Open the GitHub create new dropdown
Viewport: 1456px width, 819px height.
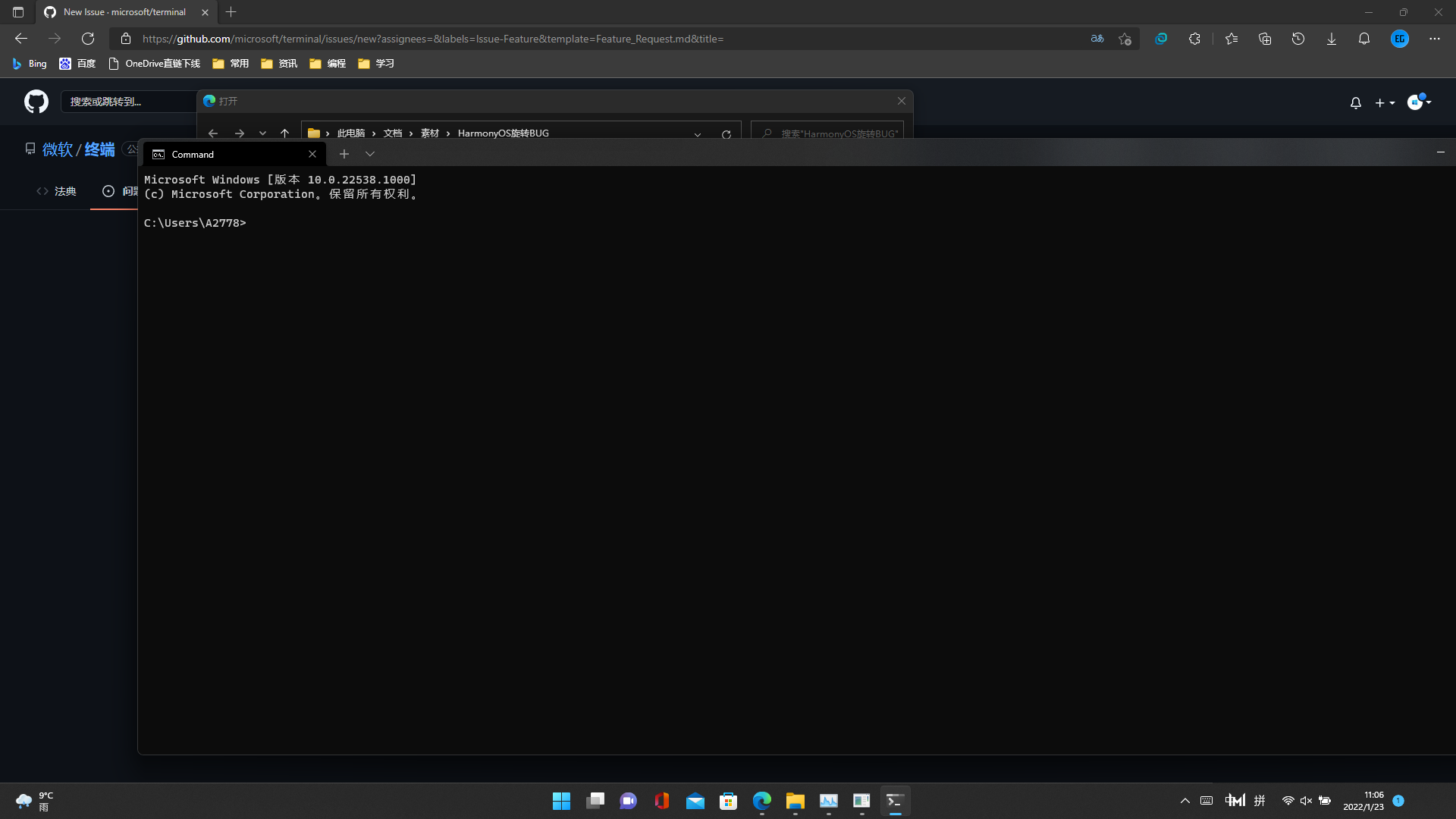pyautogui.click(x=1384, y=102)
